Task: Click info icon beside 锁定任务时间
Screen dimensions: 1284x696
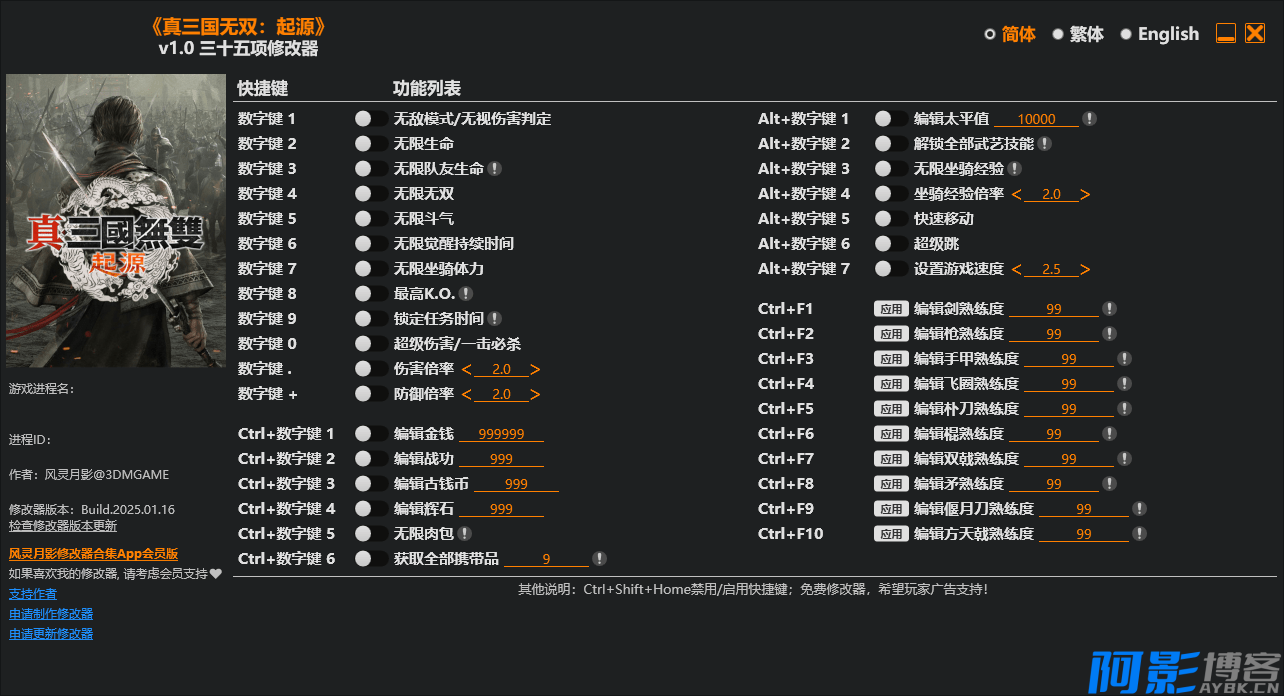Action: (x=495, y=319)
